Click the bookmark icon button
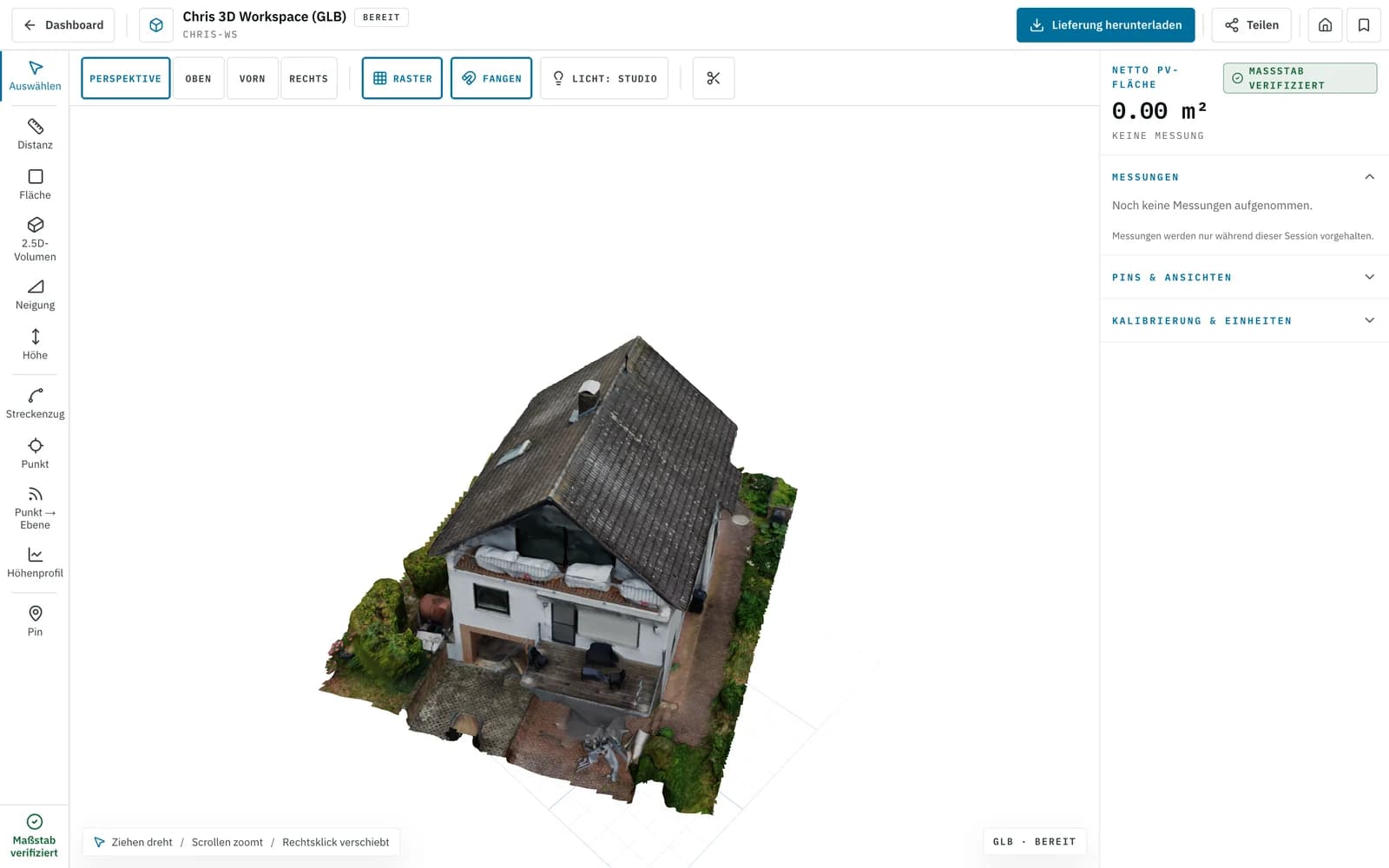Screen dimensions: 1389x868 coord(1364,25)
